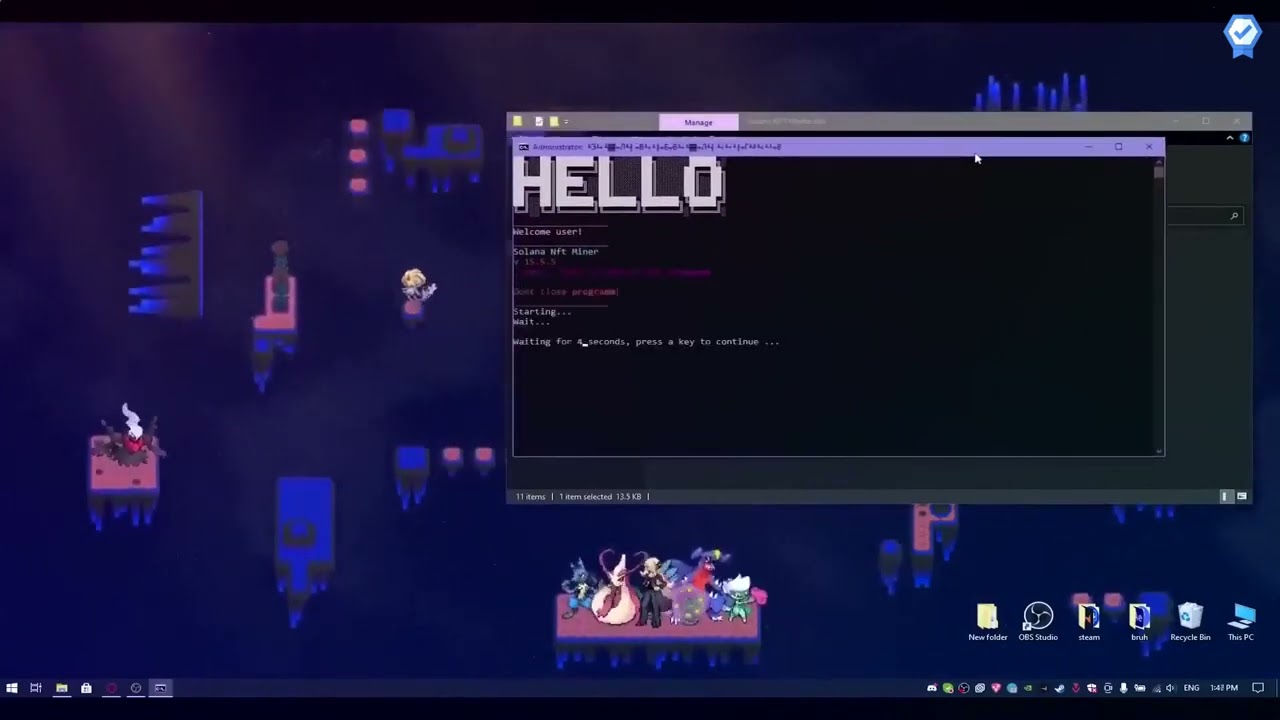This screenshot has width=1280, height=720.
Task: Switch File Explorer to large icons view
Action: coord(1242,496)
